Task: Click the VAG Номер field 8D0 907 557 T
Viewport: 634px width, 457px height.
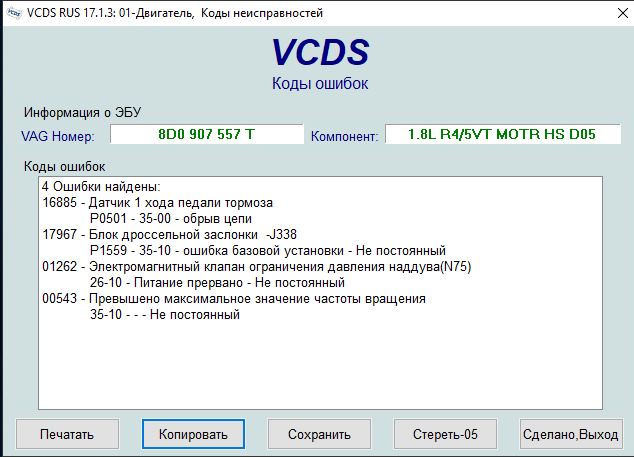Action: 205,134
